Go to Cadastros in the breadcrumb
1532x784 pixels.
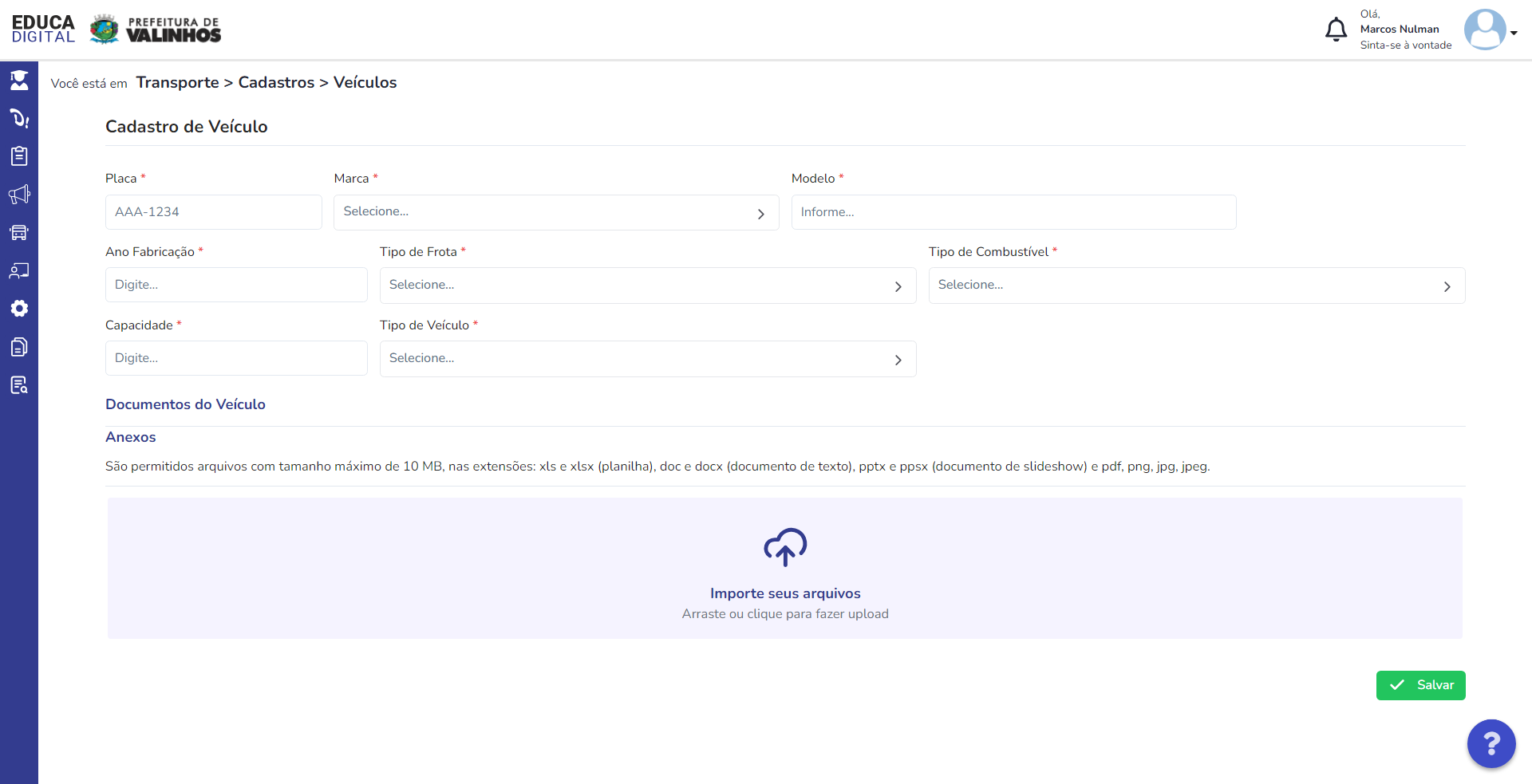276,82
